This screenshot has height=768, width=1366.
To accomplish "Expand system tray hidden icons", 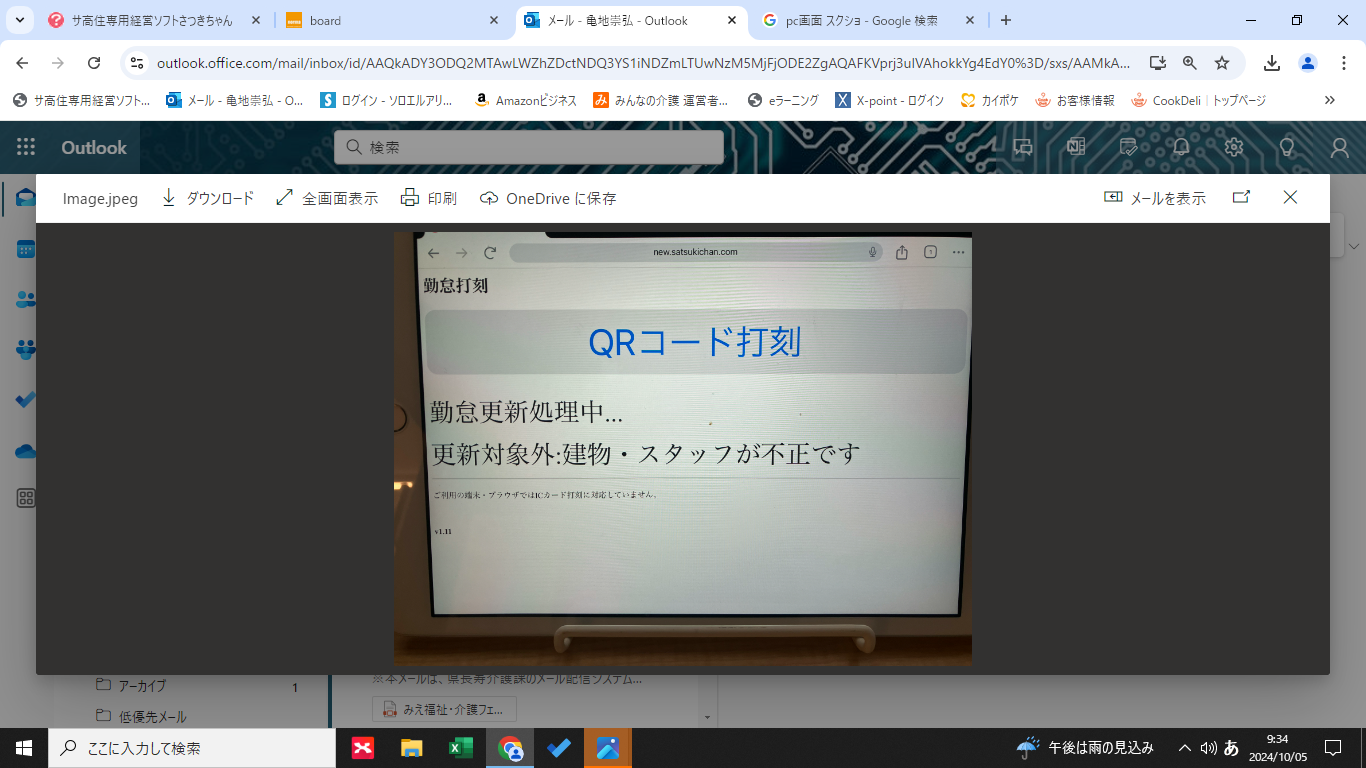I will click(x=1185, y=747).
